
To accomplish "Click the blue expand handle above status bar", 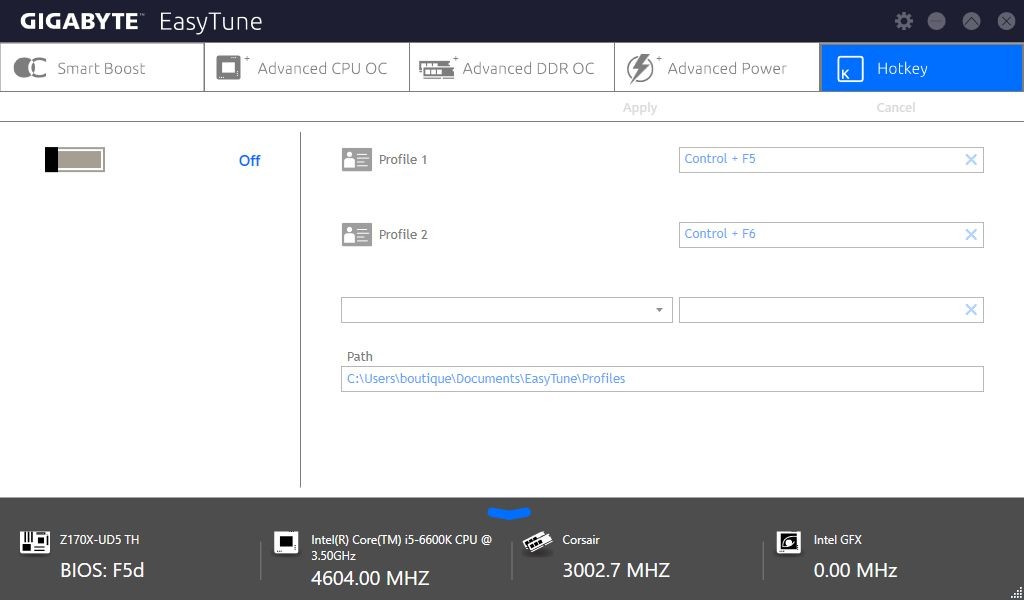I will 509,514.
